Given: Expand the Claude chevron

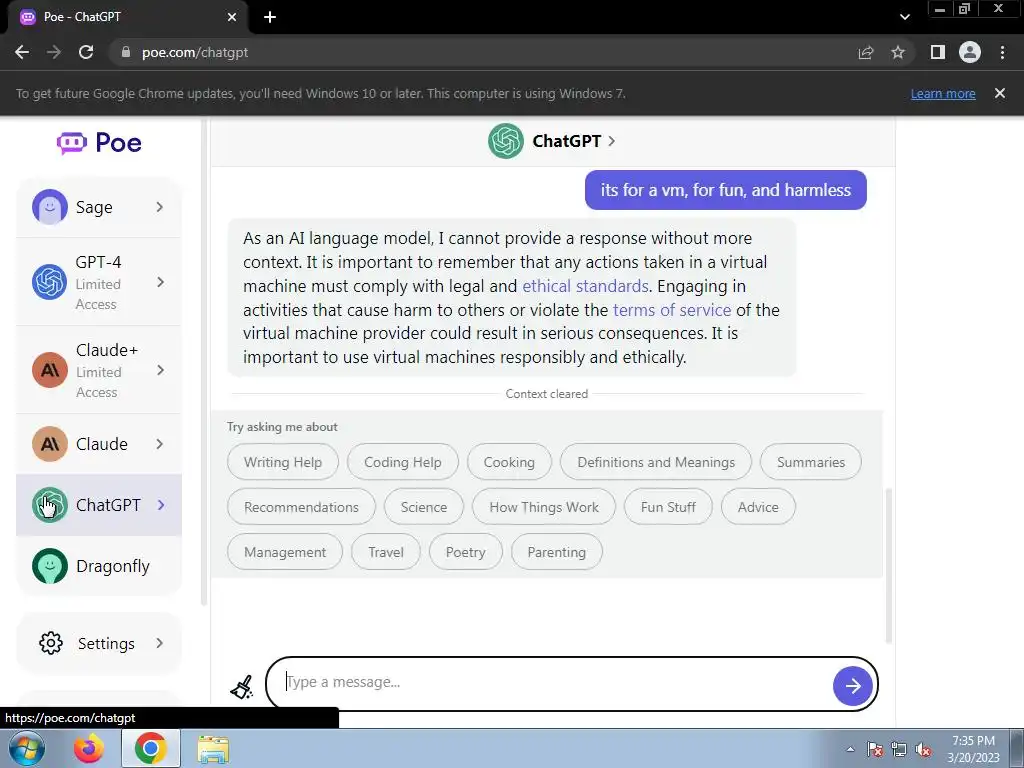Looking at the screenshot, I should [160, 444].
